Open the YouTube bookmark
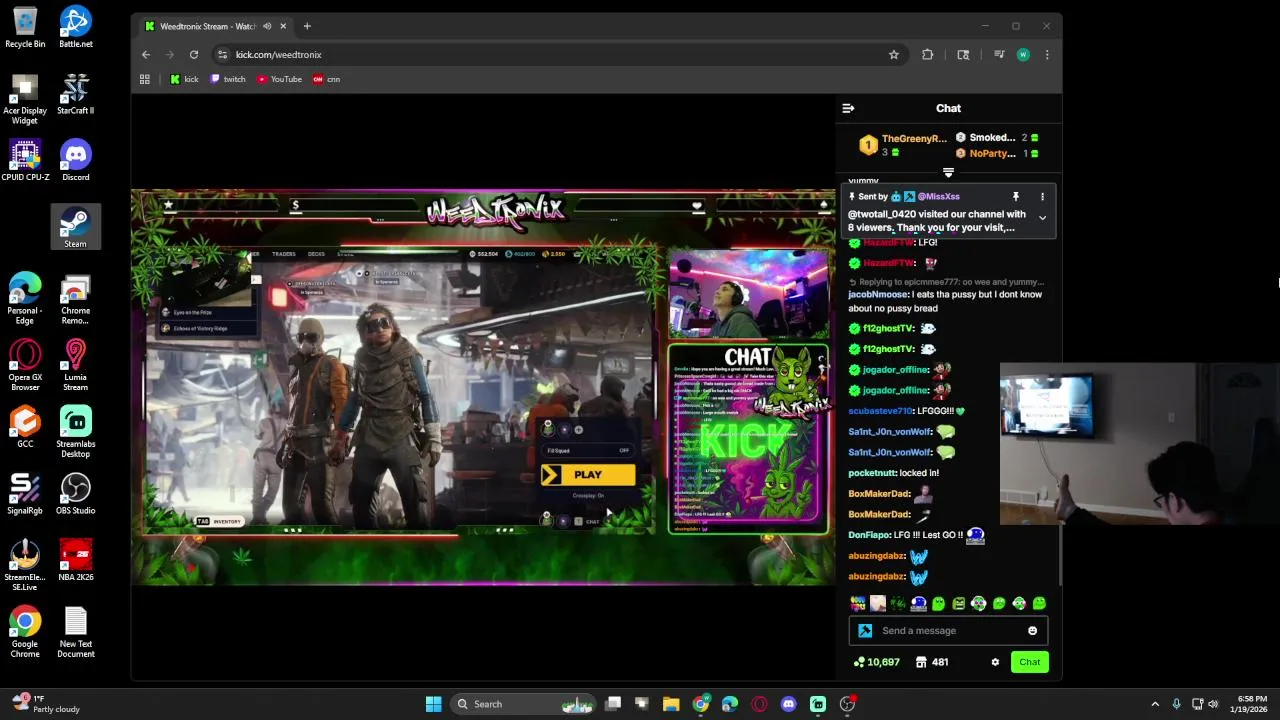 pos(279,79)
